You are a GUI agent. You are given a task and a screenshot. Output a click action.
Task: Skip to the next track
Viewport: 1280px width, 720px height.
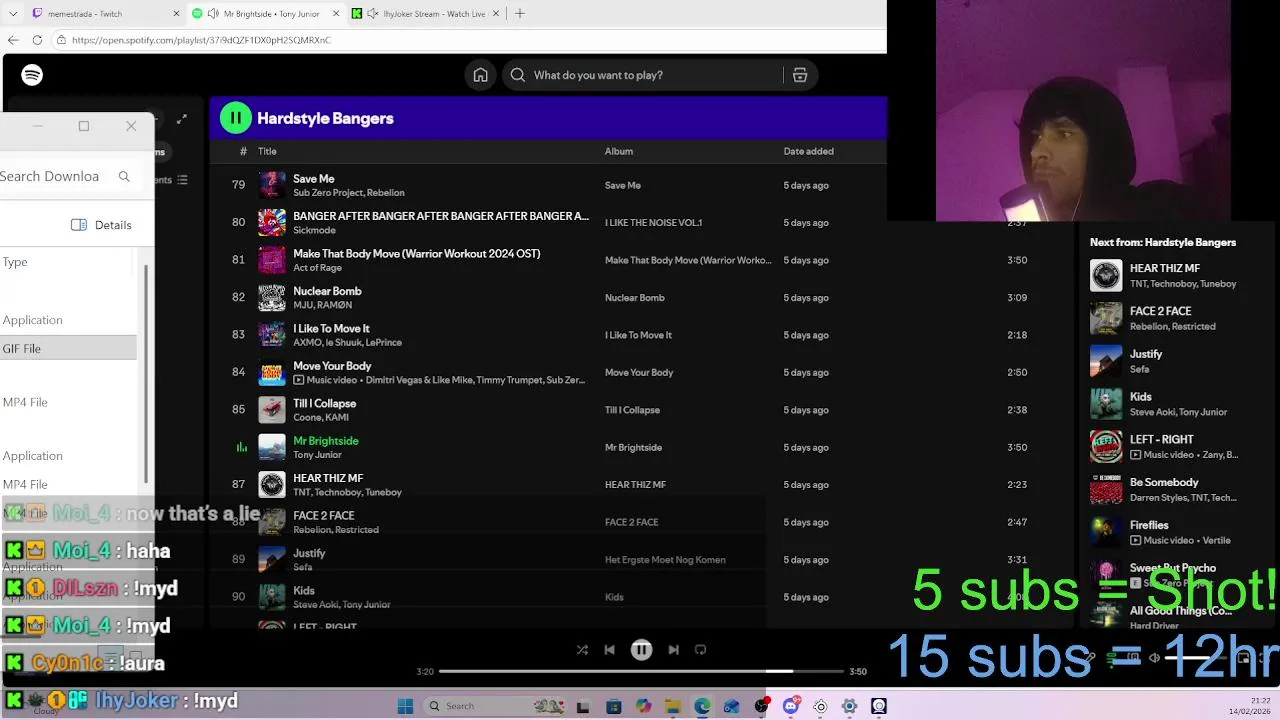pyautogui.click(x=673, y=650)
